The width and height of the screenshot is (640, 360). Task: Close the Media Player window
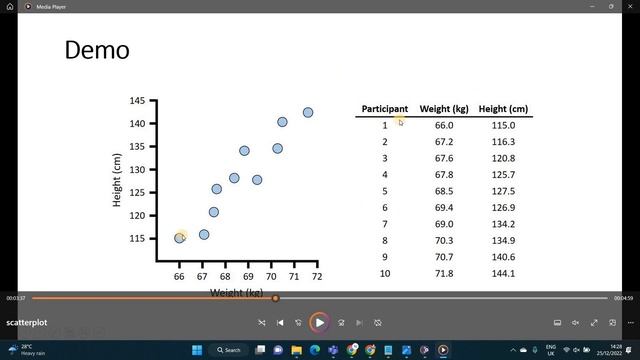630,7
